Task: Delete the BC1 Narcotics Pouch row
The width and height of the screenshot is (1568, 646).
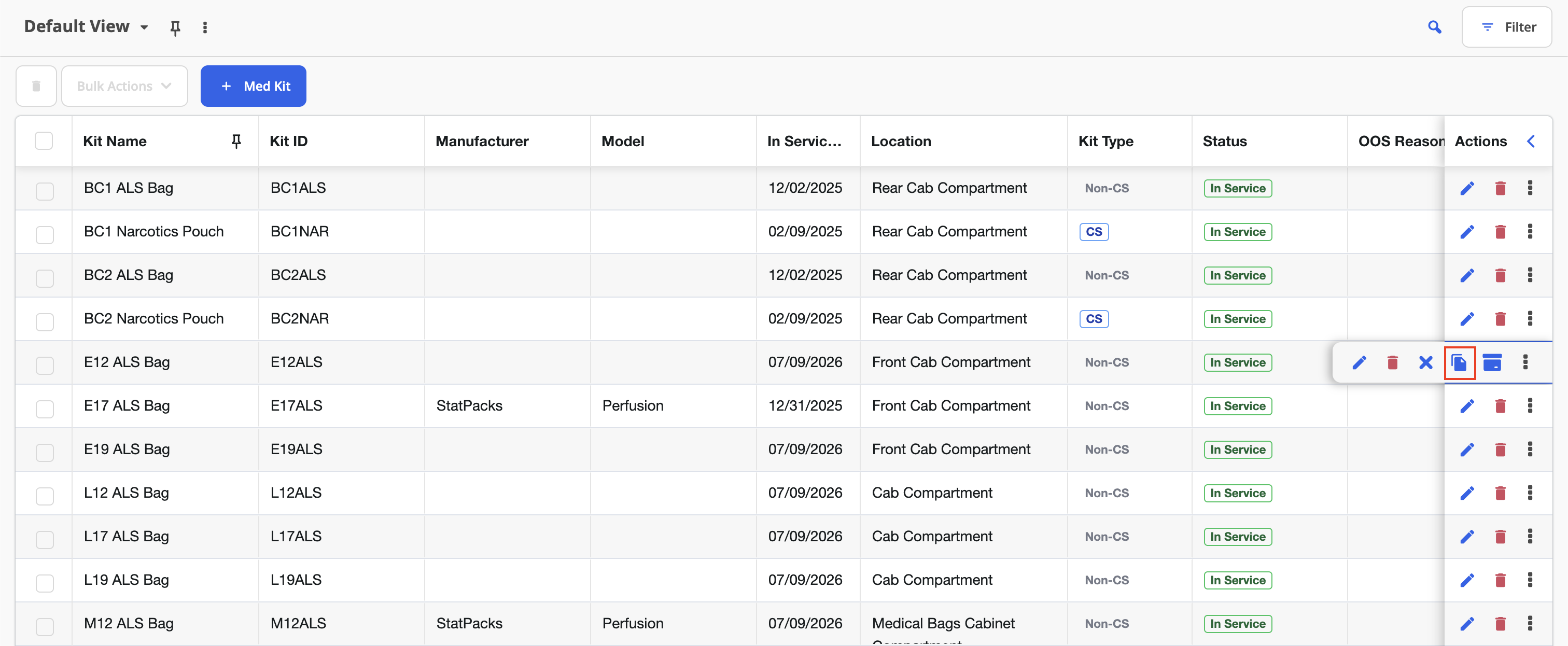Action: (1500, 232)
